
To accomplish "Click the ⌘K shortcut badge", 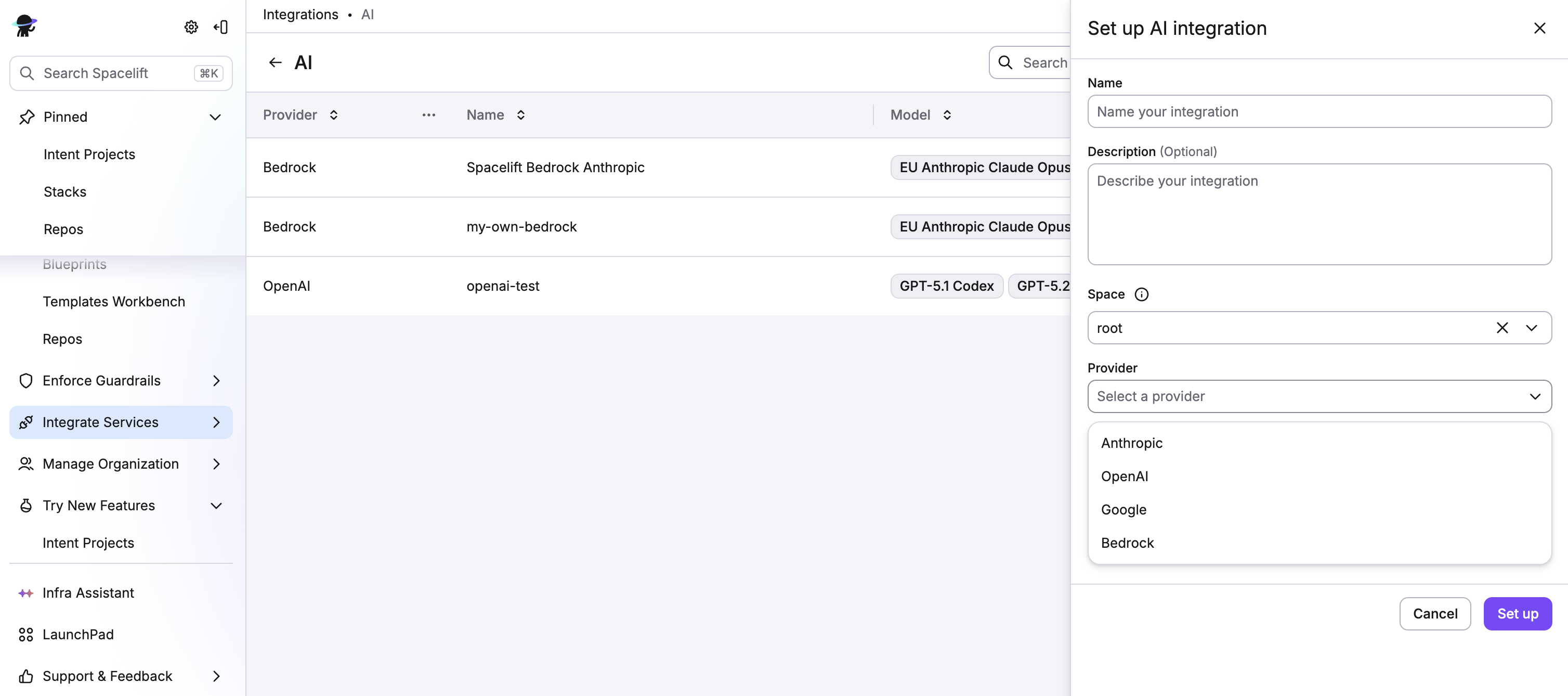I will (209, 73).
